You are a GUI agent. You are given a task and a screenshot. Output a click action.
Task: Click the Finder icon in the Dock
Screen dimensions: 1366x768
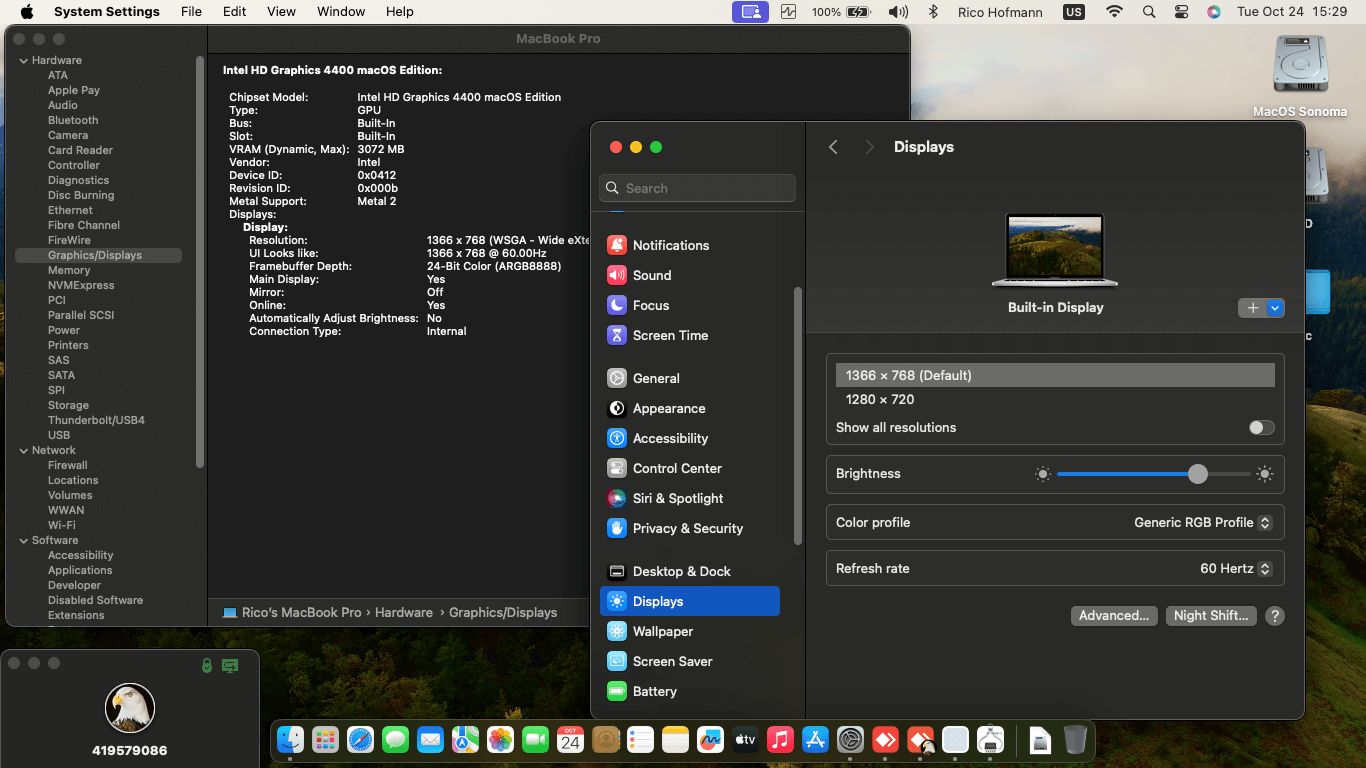coord(290,740)
